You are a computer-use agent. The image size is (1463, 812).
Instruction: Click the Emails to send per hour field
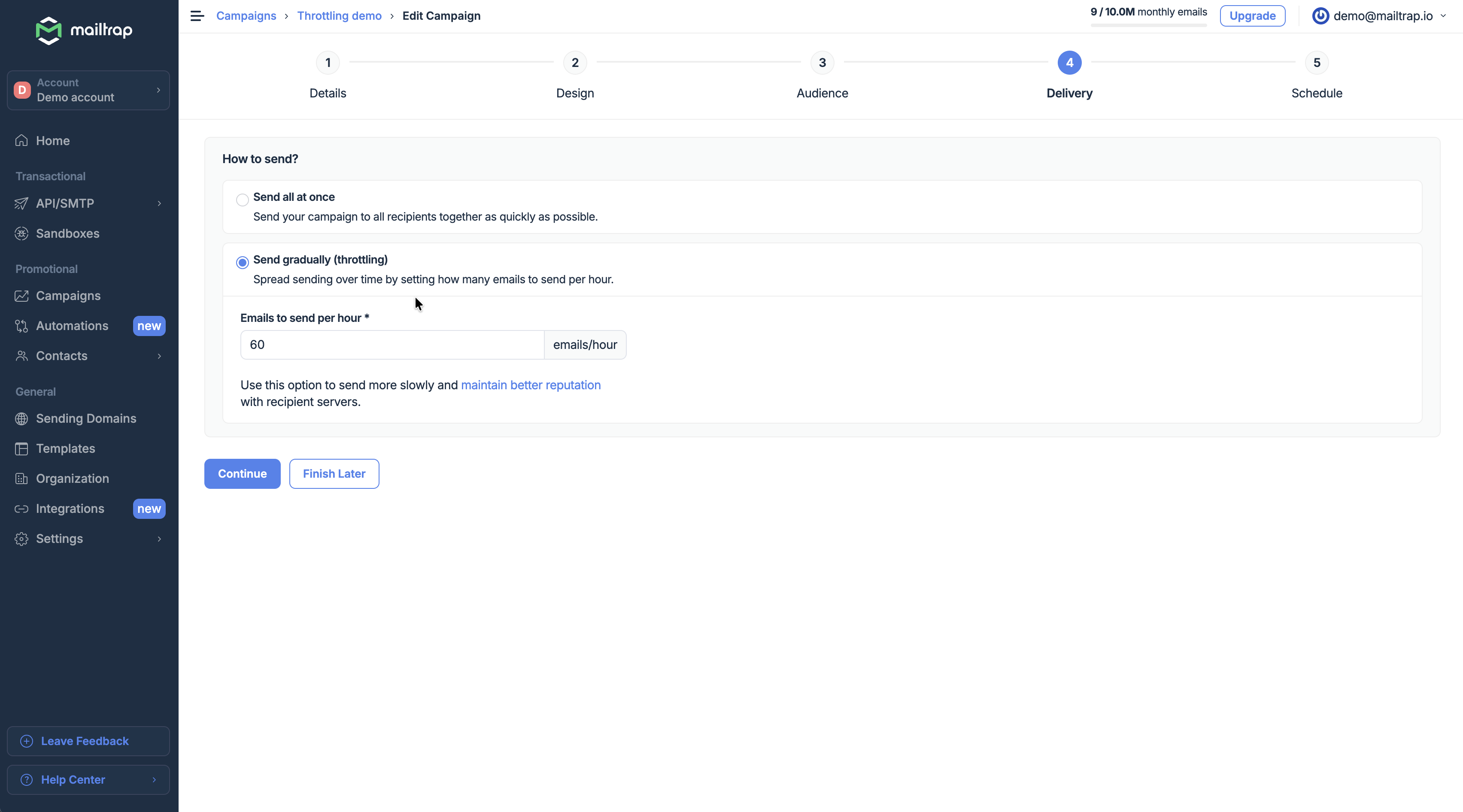pyautogui.click(x=392, y=345)
